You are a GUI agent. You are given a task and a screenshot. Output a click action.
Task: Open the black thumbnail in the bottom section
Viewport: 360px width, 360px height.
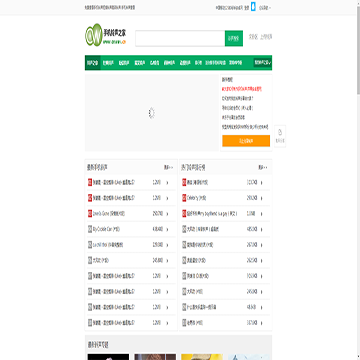[108, 357]
